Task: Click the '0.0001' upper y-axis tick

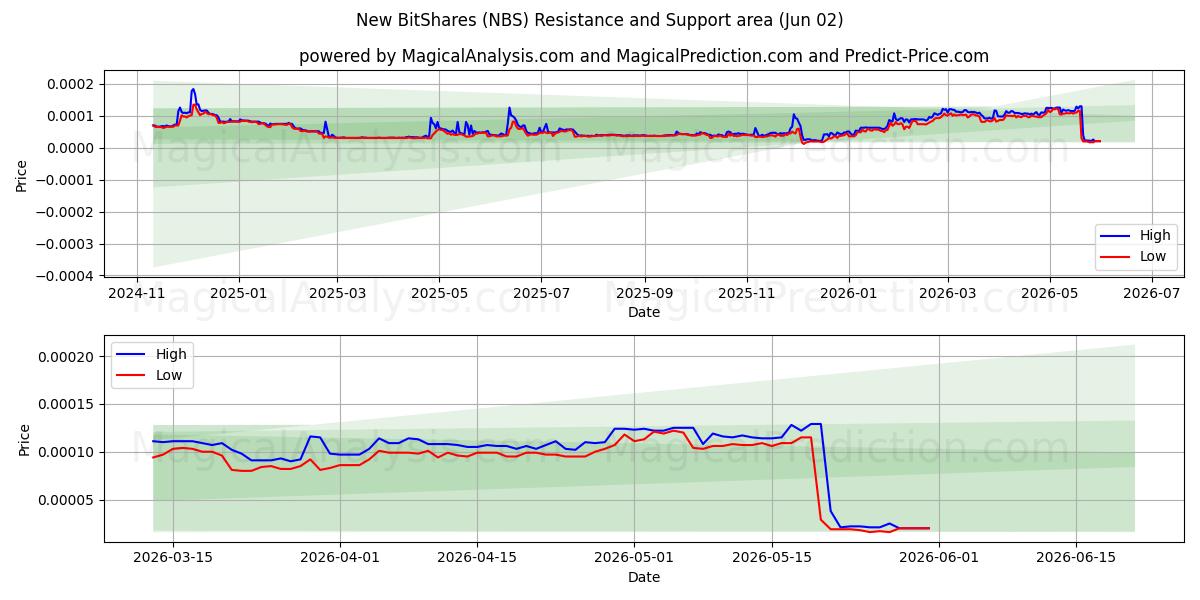Action: point(71,116)
